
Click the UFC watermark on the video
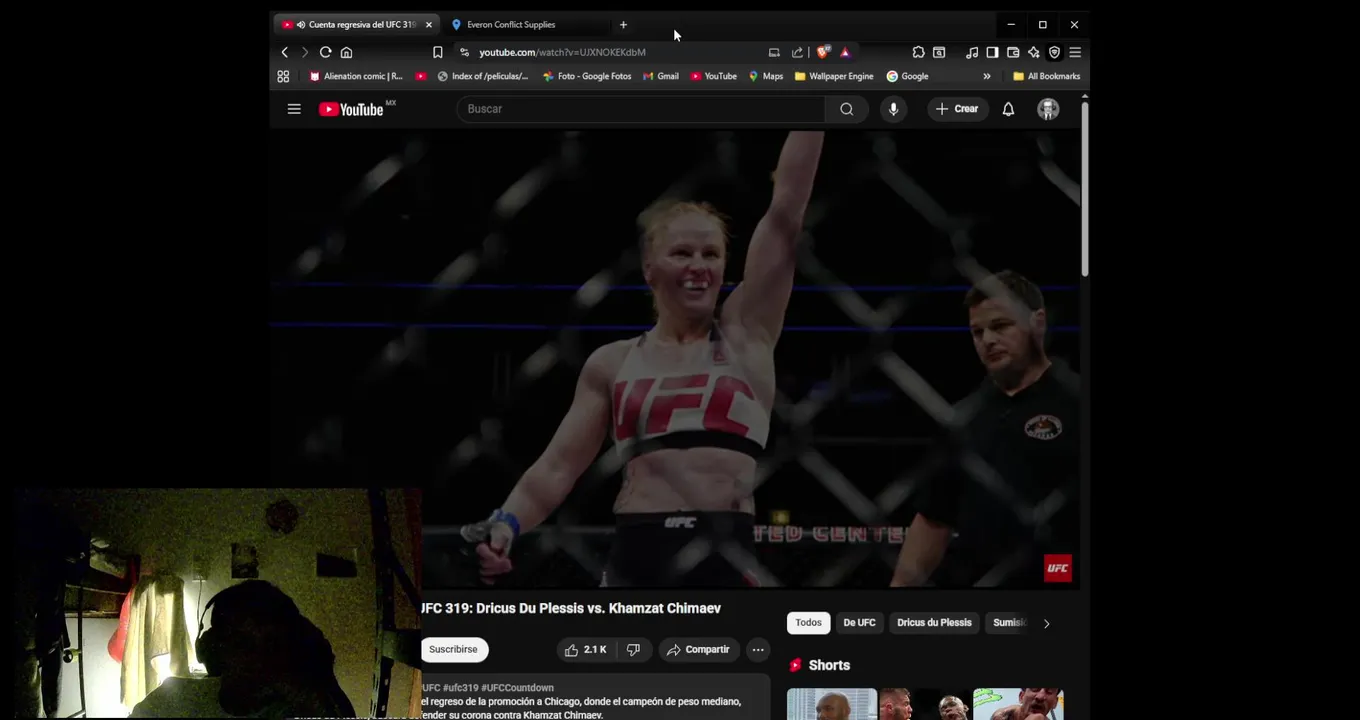pyautogui.click(x=1058, y=568)
